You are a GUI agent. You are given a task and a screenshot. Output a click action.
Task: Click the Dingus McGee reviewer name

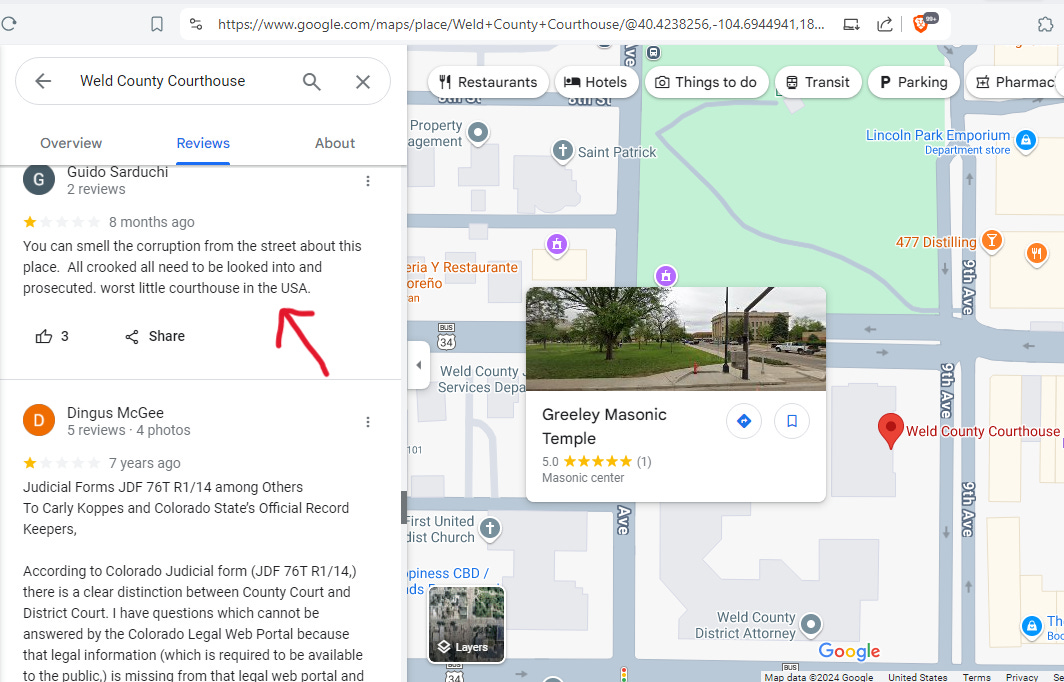pyautogui.click(x=115, y=413)
